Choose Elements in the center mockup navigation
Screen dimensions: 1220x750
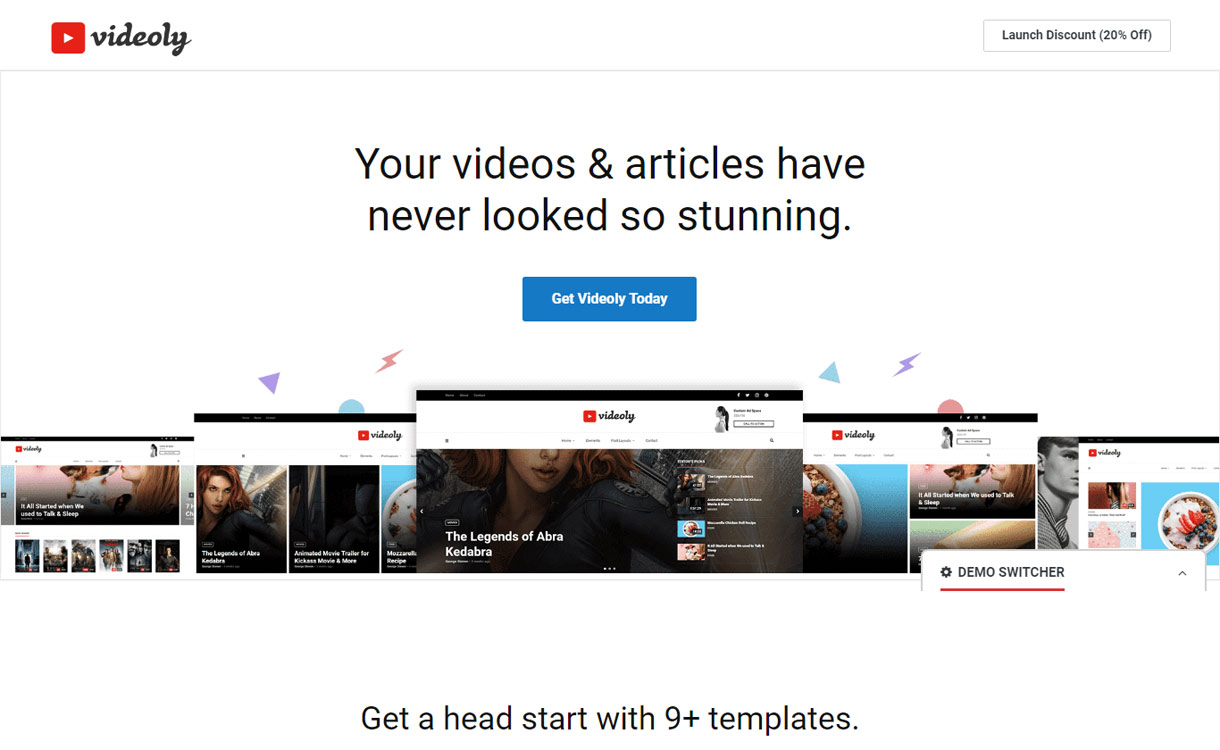[x=593, y=440]
